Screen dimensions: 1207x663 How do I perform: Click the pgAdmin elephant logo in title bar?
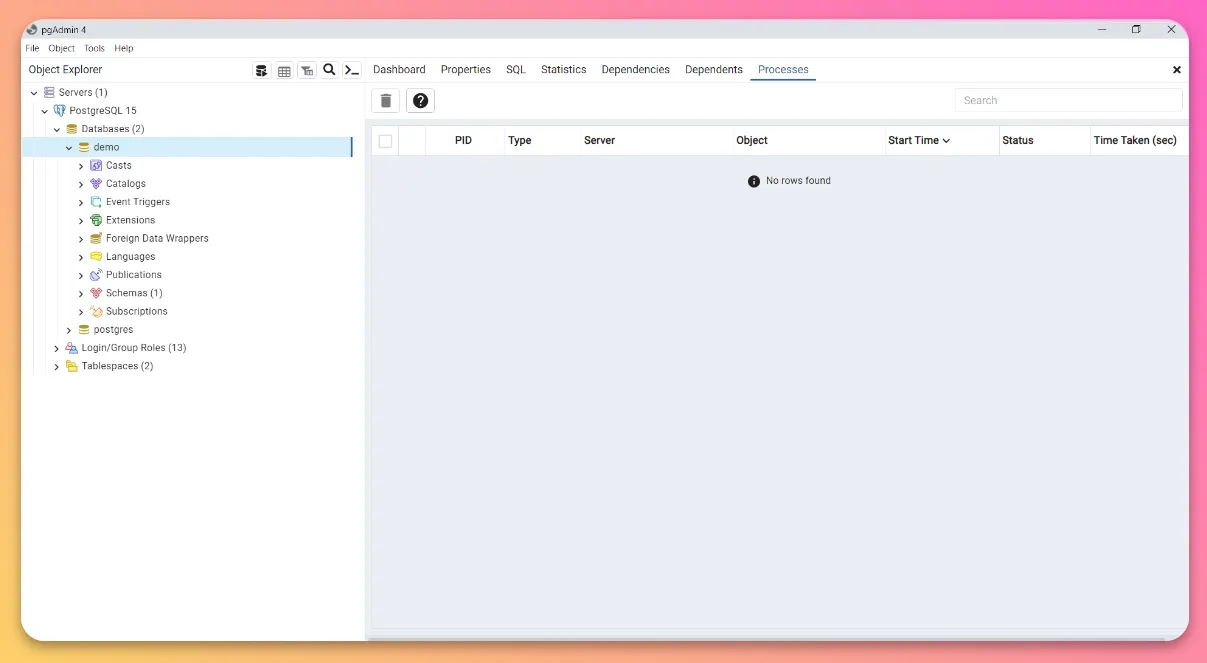tap(32, 30)
